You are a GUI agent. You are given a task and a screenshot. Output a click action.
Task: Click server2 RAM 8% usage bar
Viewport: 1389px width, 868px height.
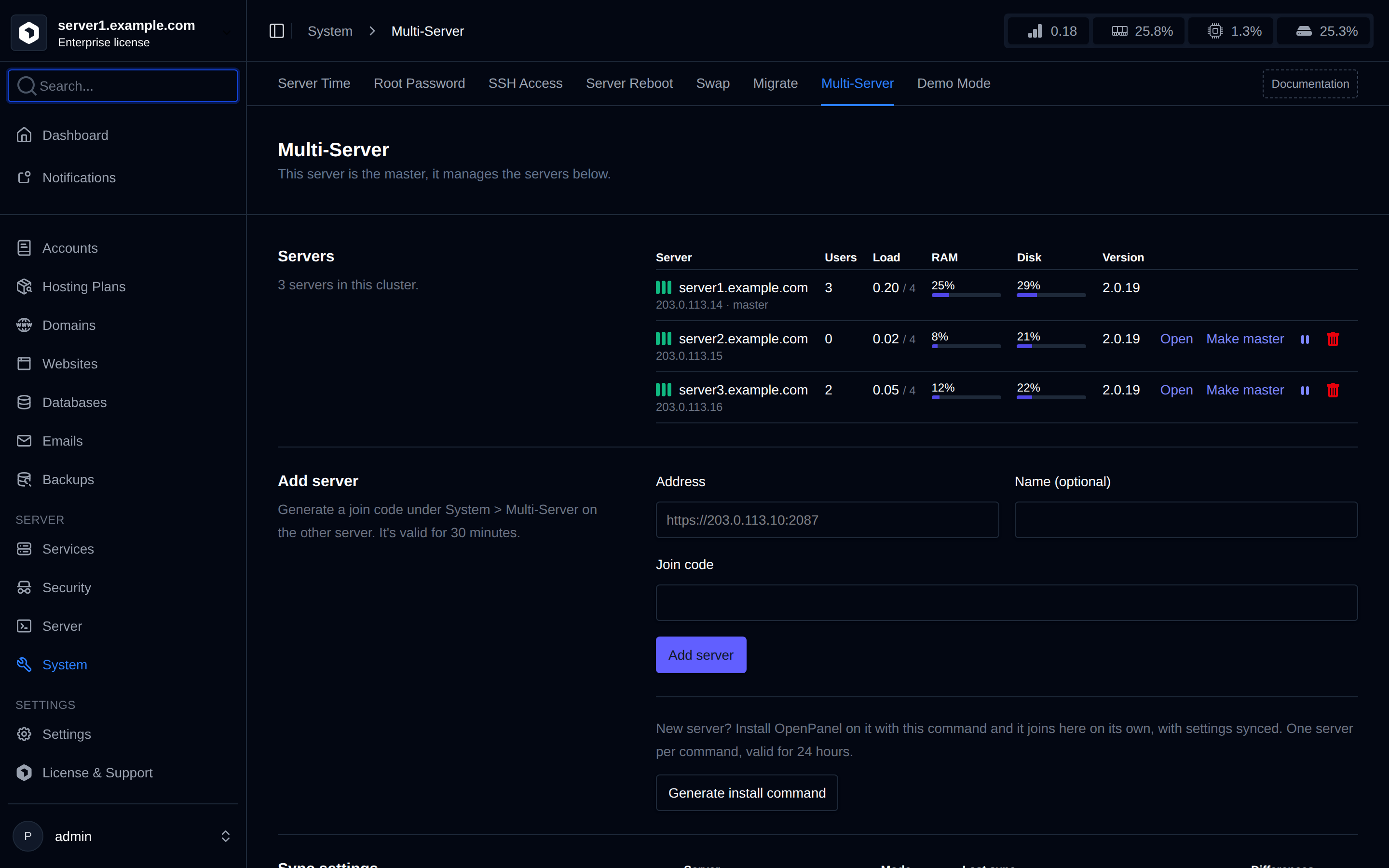[966, 346]
